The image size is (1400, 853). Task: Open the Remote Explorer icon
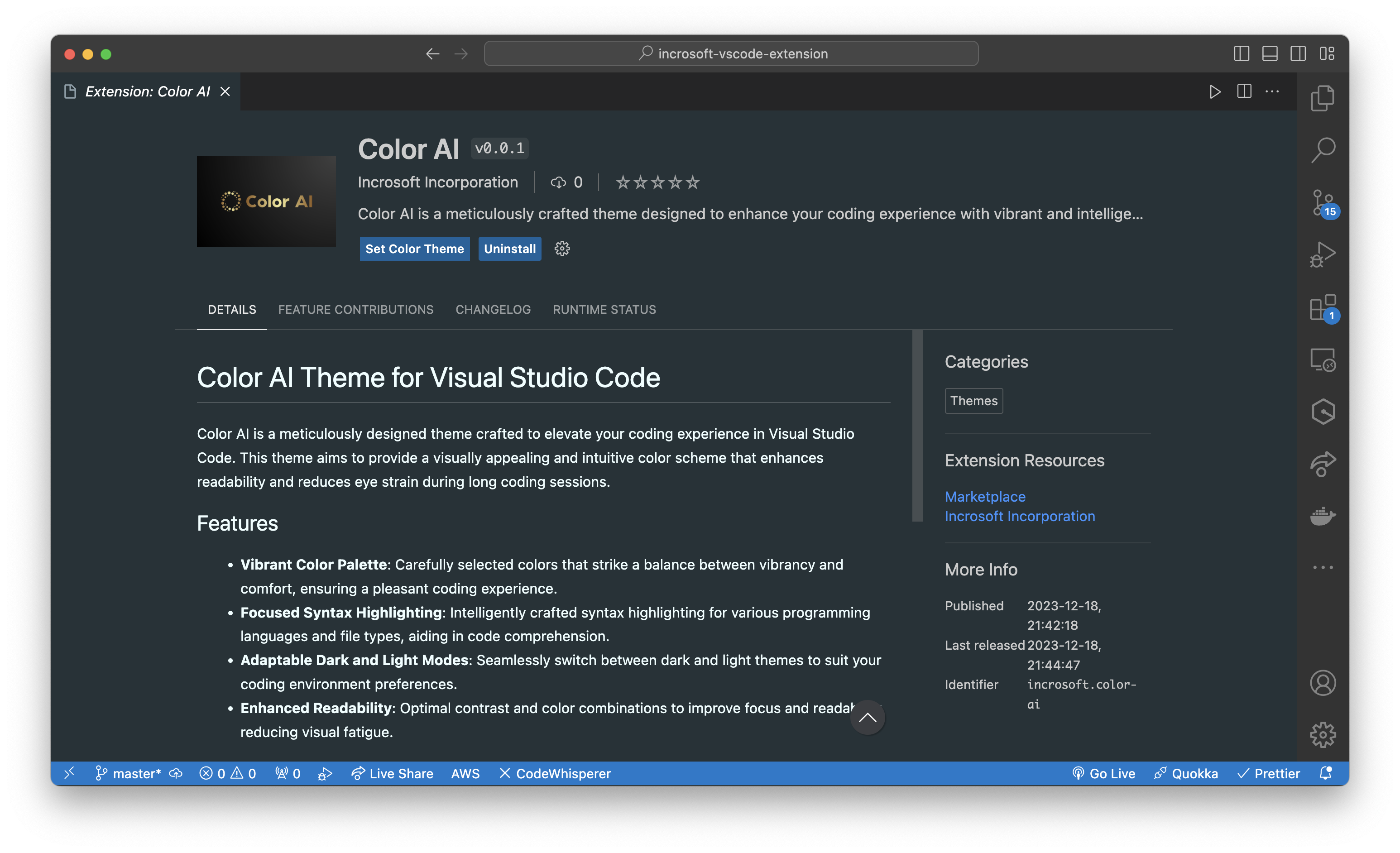1323,360
